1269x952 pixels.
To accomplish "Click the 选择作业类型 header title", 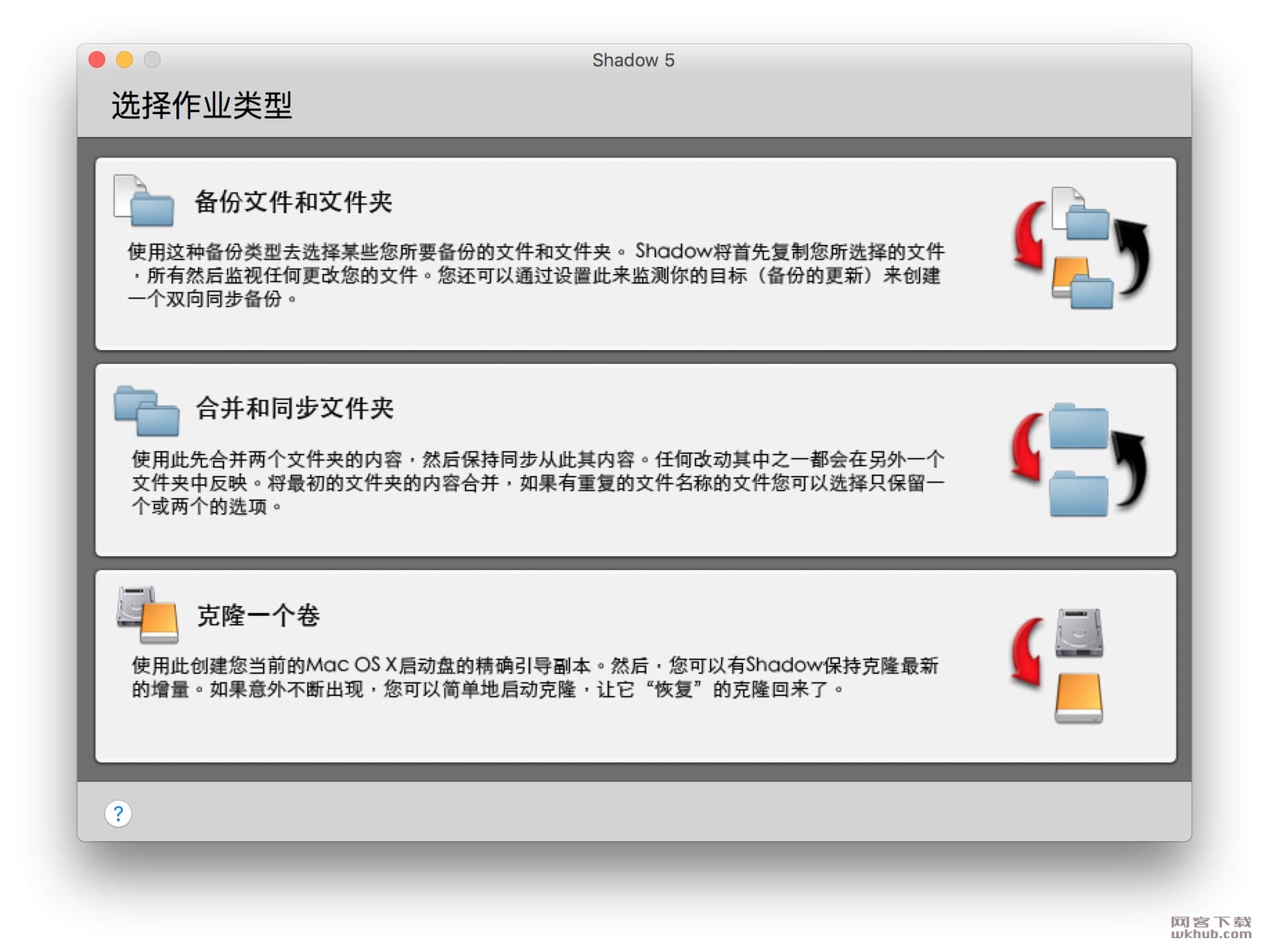I will click(201, 105).
